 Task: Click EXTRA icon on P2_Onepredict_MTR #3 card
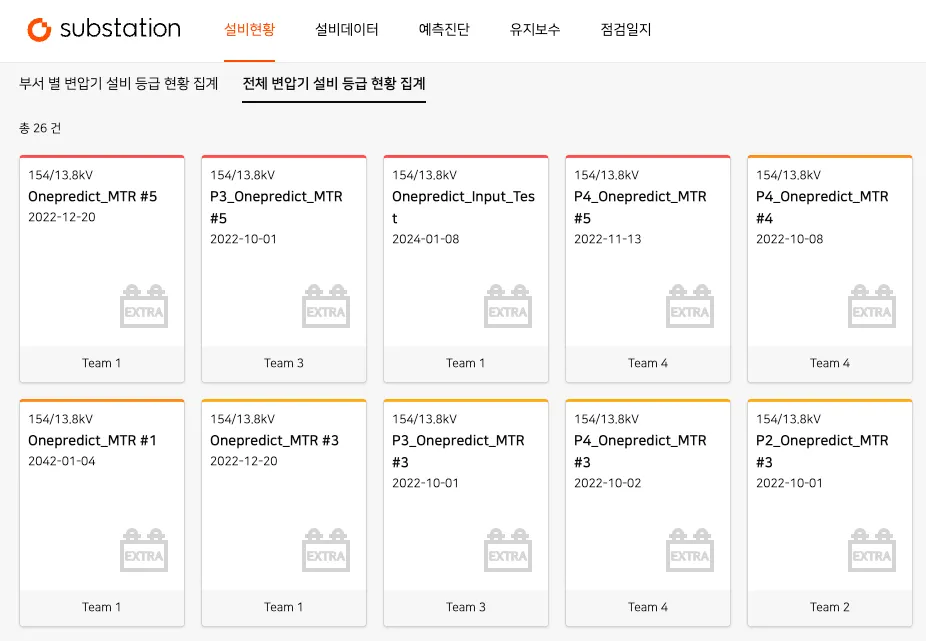pyautogui.click(x=872, y=551)
